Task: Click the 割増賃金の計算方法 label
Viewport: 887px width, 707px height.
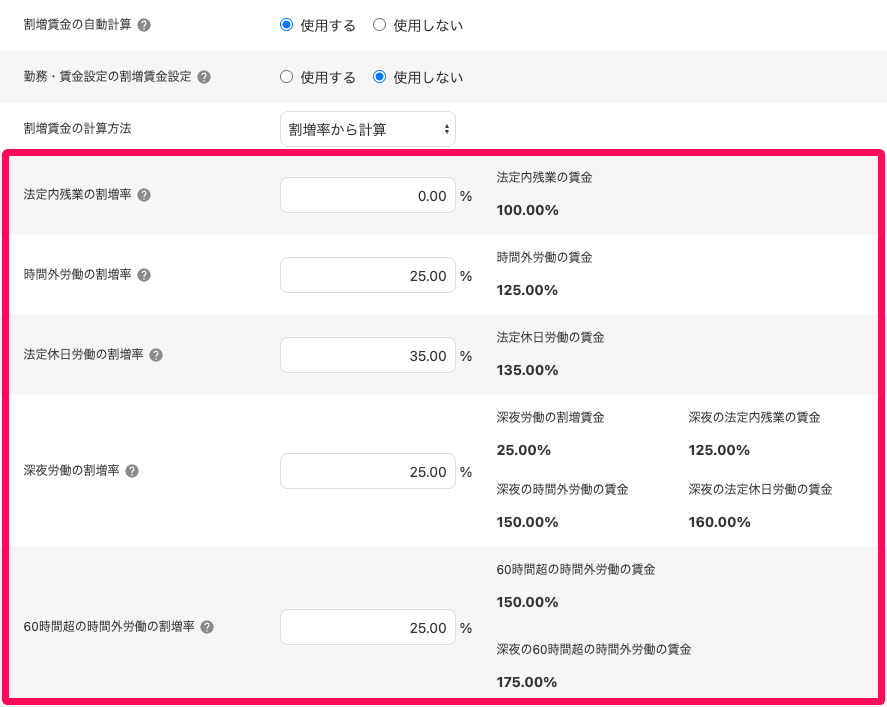Action: click(x=77, y=129)
